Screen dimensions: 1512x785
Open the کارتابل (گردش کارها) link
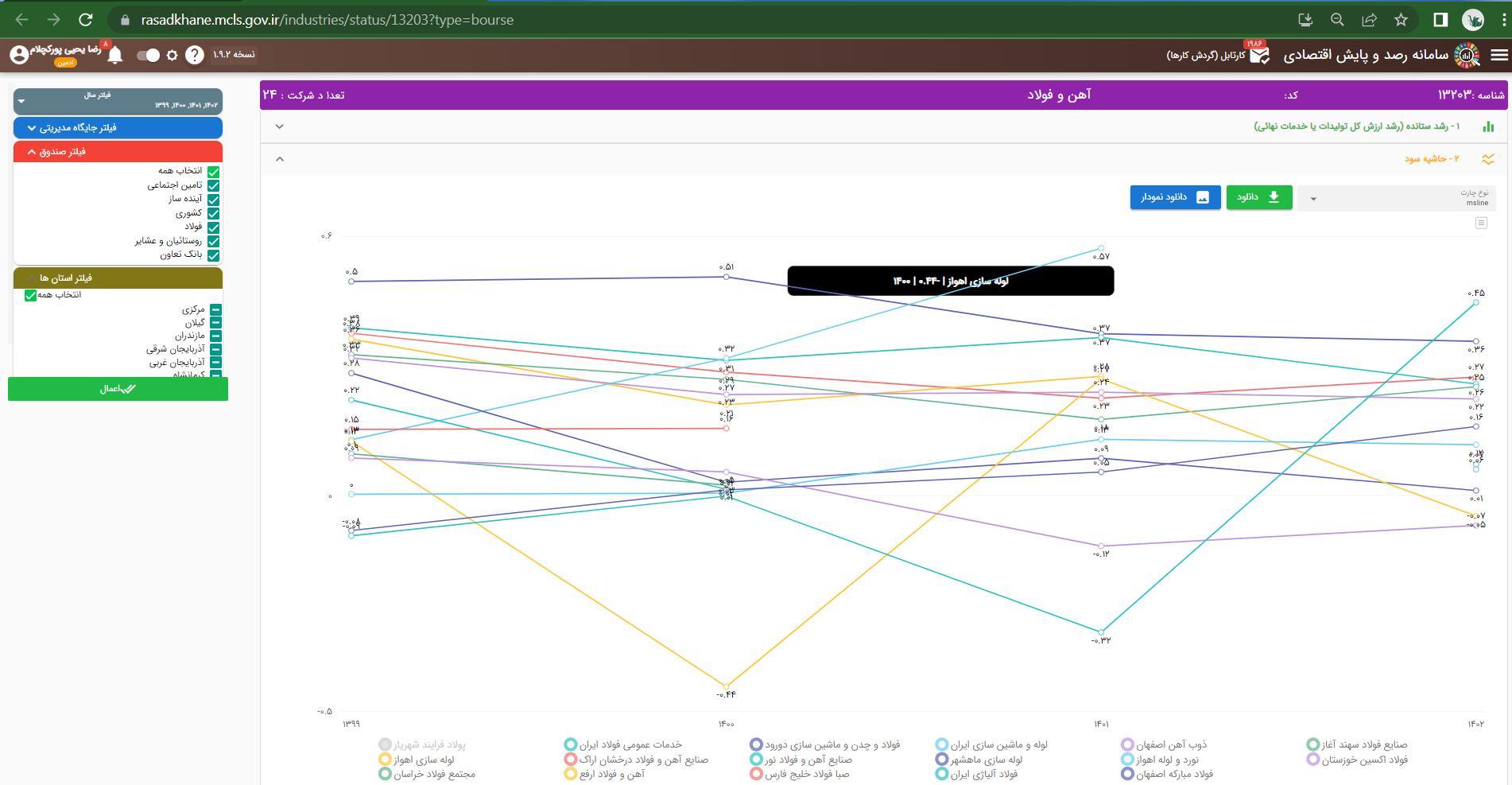click(1206, 55)
